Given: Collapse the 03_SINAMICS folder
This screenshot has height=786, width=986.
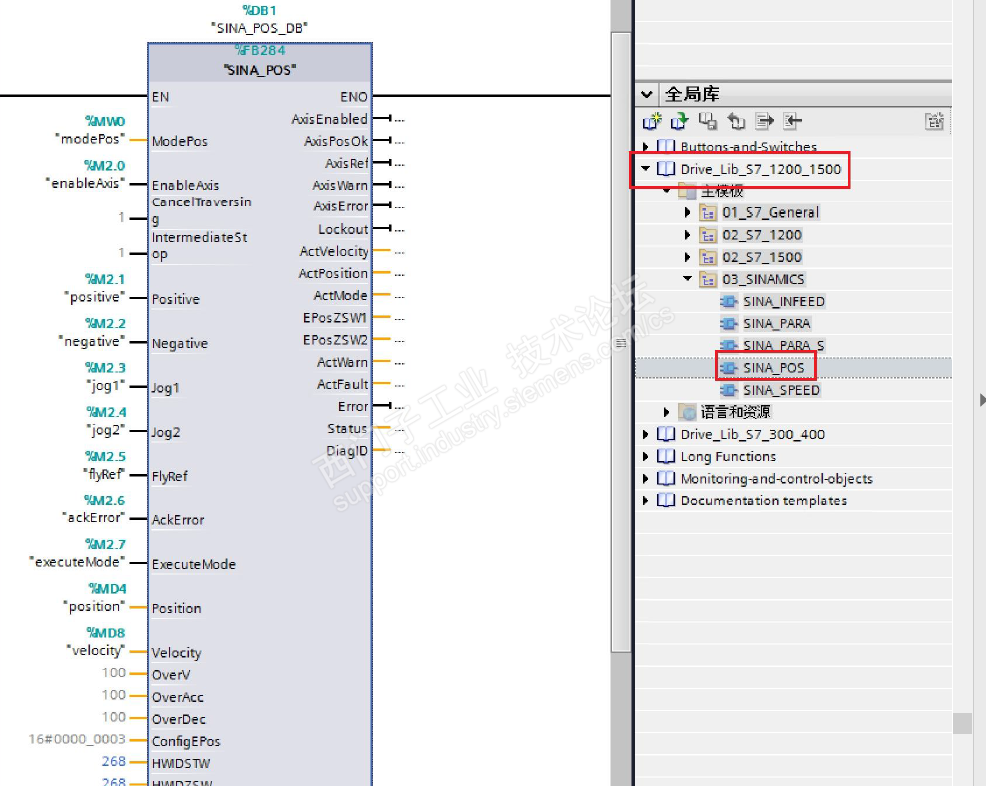Looking at the screenshot, I should (x=687, y=279).
